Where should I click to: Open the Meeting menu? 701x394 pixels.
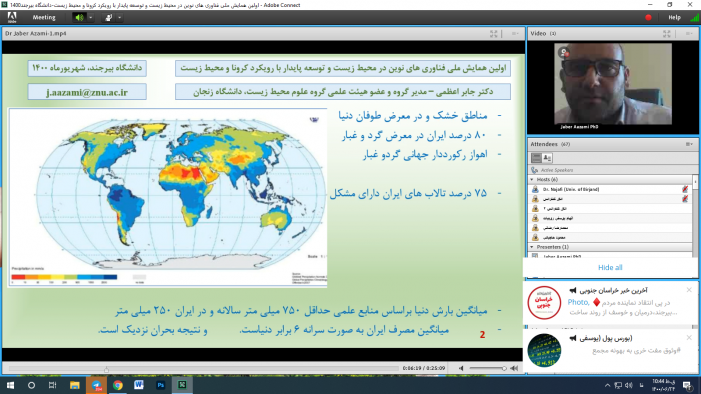pyautogui.click(x=44, y=17)
